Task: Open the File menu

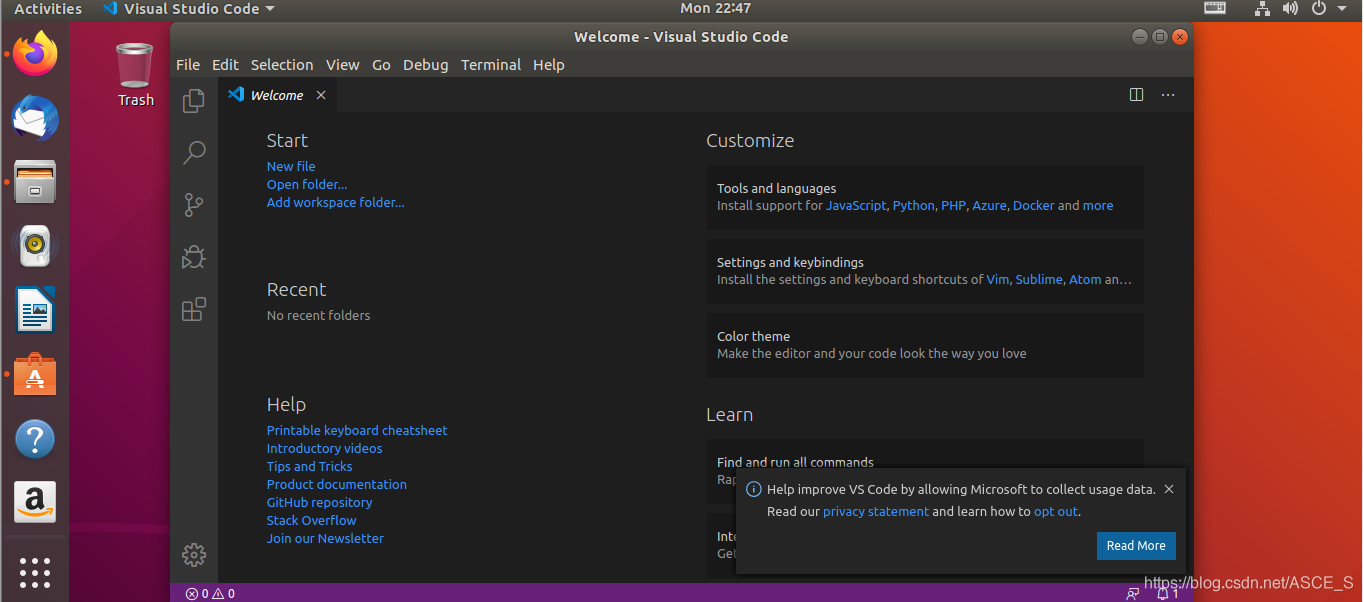Action: [x=188, y=64]
